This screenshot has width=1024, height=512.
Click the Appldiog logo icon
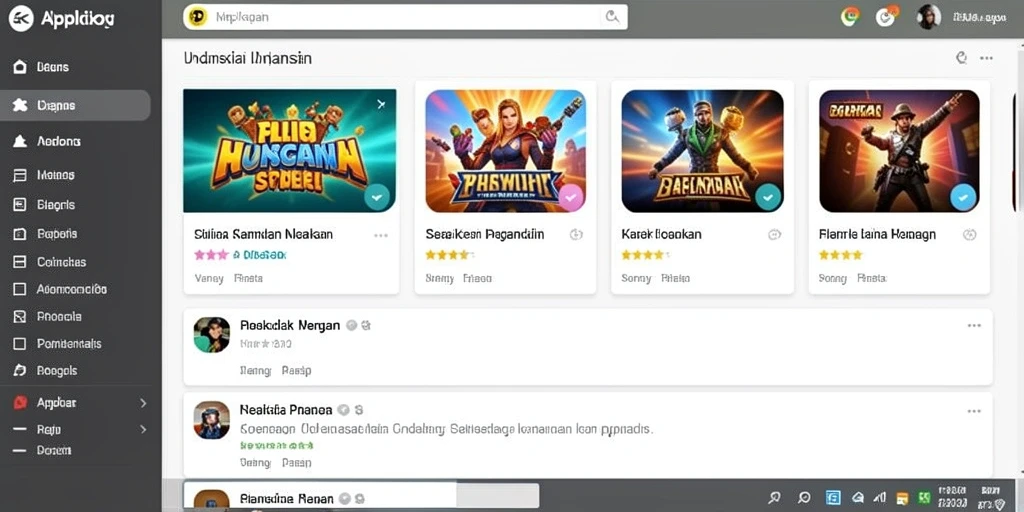(x=21, y=19)
